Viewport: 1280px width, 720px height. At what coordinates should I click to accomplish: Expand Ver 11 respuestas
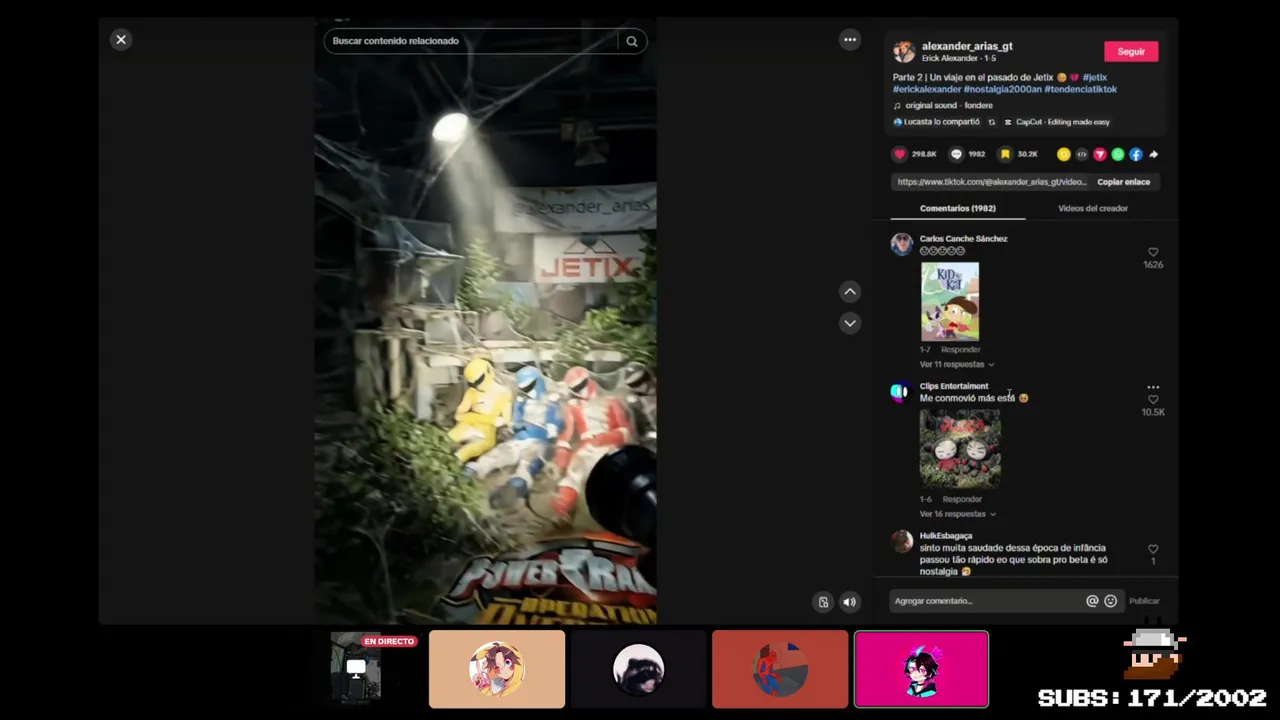click(956, 364)
